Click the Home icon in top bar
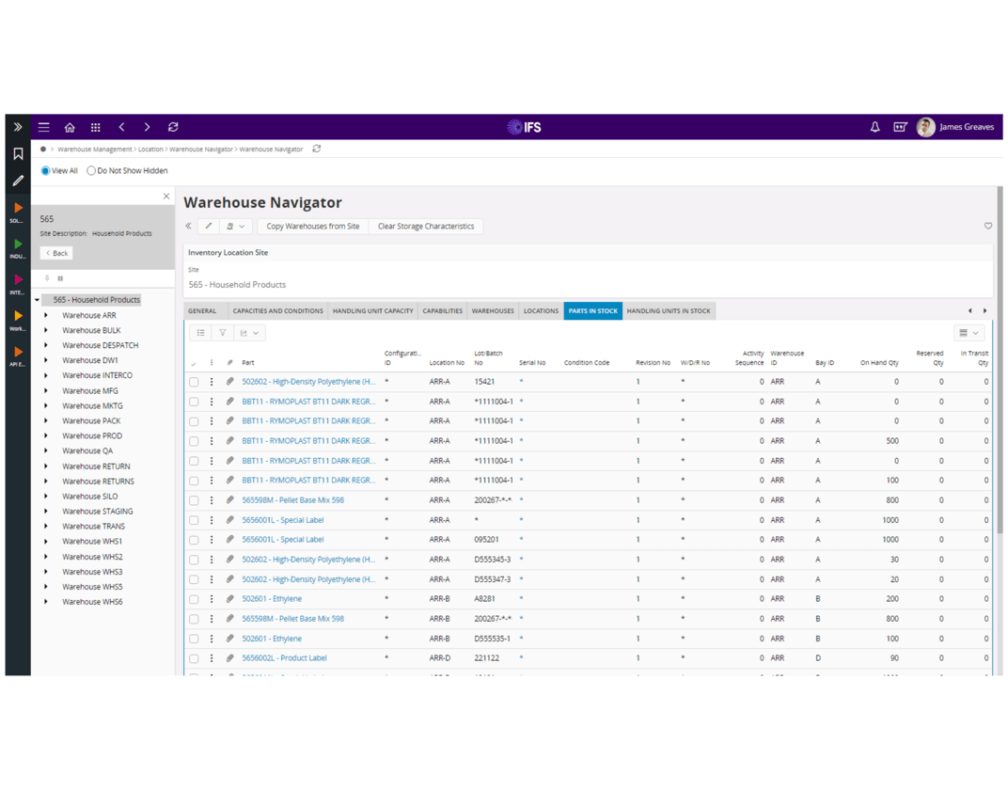This screenshot has width=1008, height=790. 69,127
